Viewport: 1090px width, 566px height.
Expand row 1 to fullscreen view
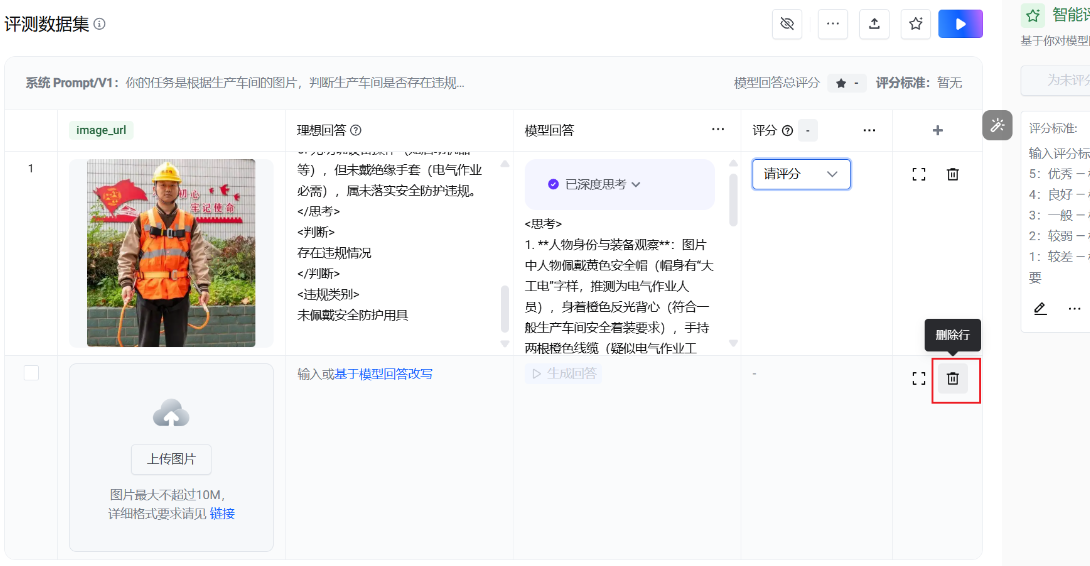pyautogui.click(x=919, y=174)
